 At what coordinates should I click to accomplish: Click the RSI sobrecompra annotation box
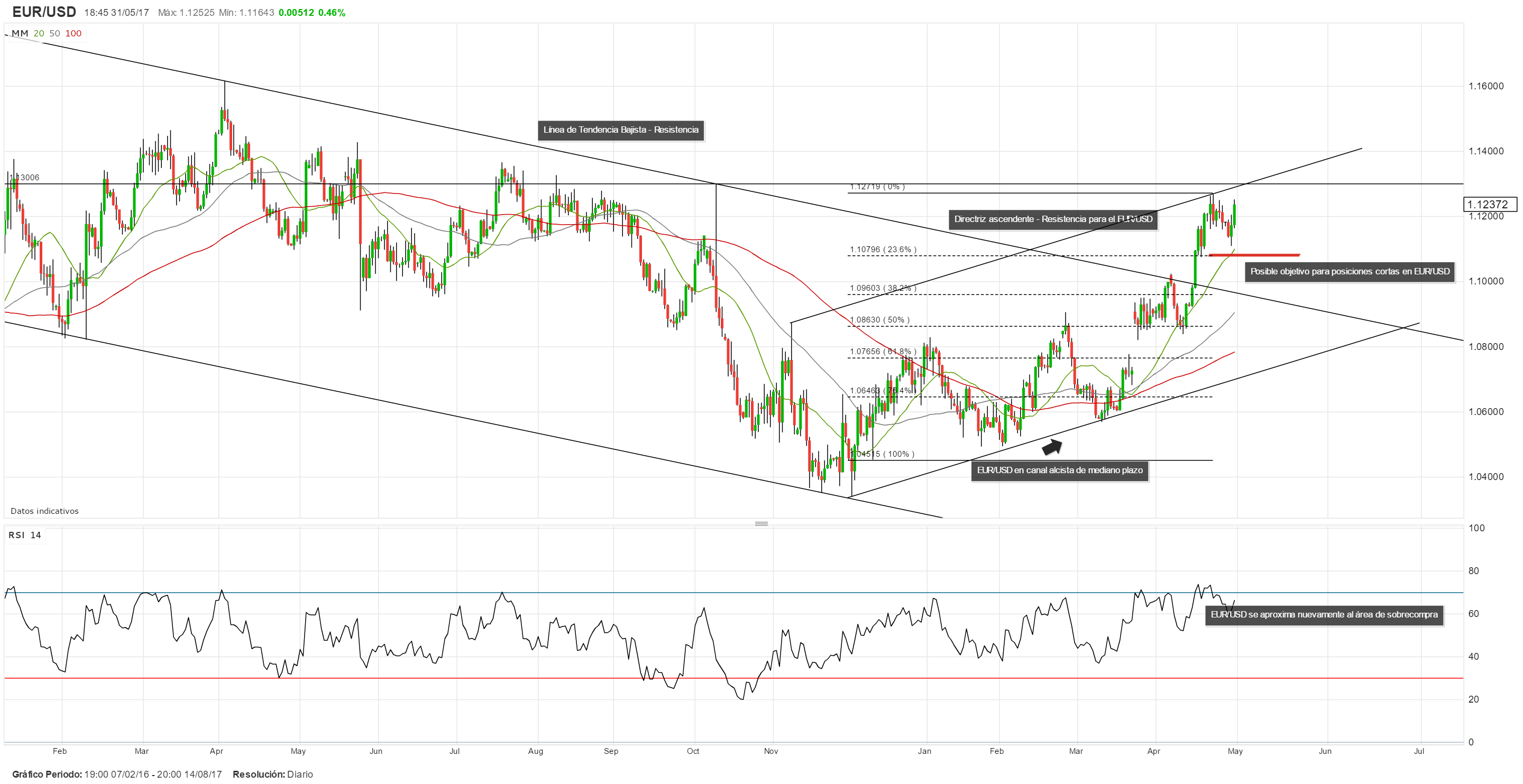pos(1324,614)
